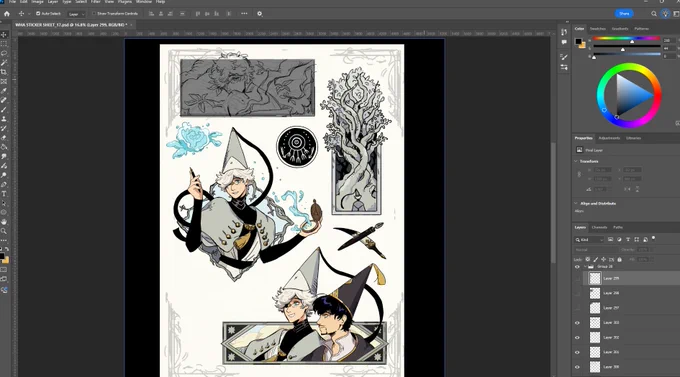
Task: Select the Eyedropper tool
Action: coord(4,91)
